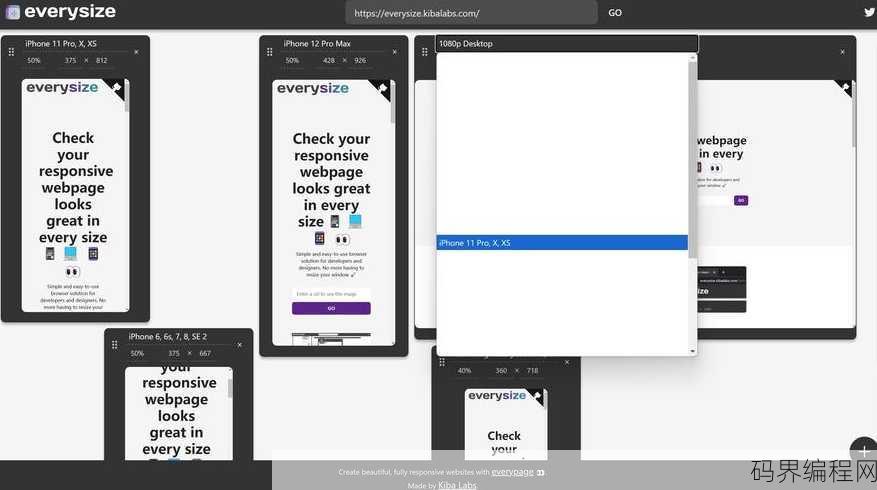This screenshot has height=490, width=877.
Task: Select the 50% zoom field in iPhone 11 Pro panel
Action: 34,60
